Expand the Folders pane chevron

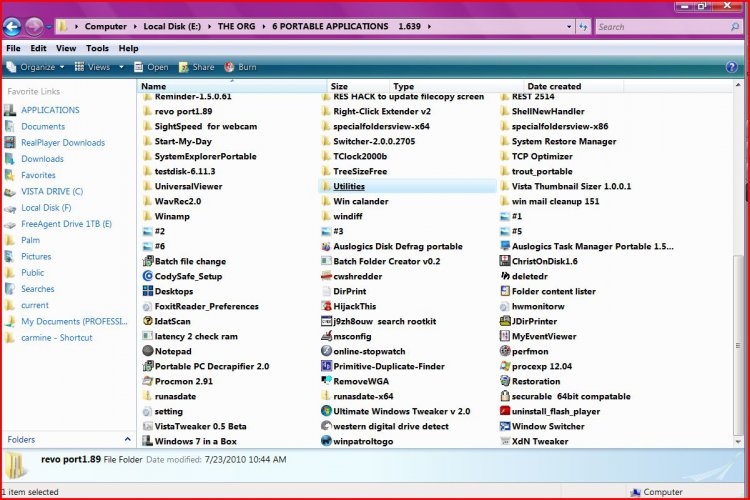[x=128, y=439]
